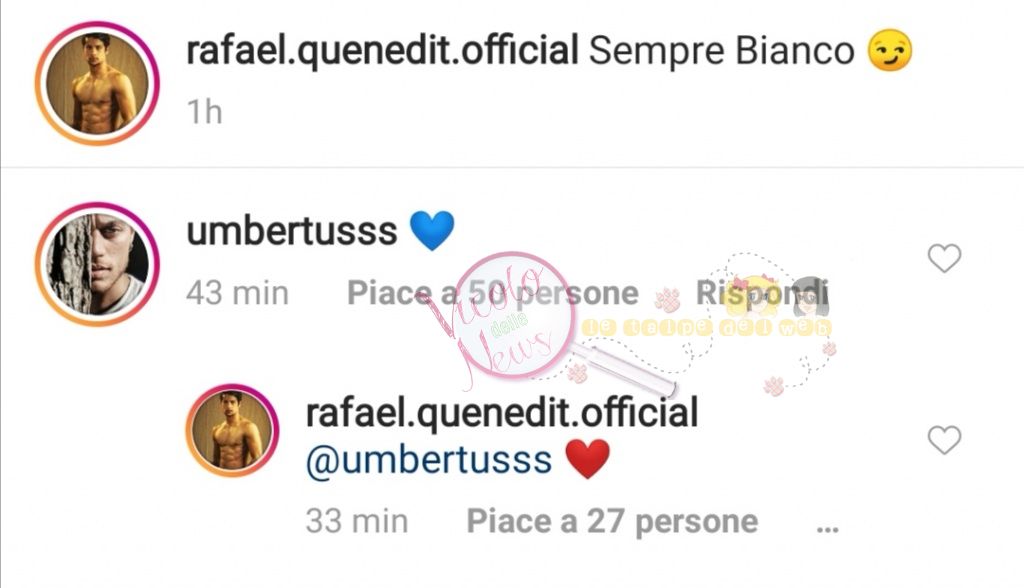Click the '43 min' comment timestamp
The width and height of the screenshot is (1024, 588).
[x=237, y=293]
